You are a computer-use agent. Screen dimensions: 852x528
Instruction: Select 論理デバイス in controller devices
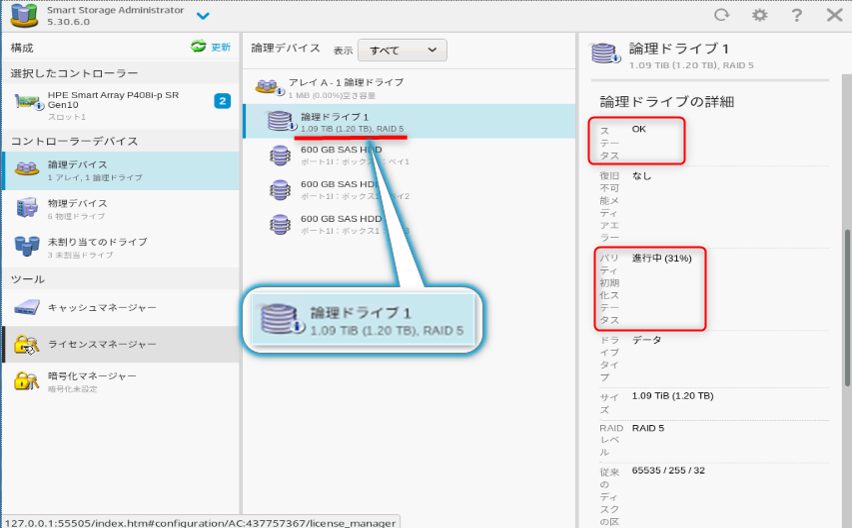click(121, 171)
